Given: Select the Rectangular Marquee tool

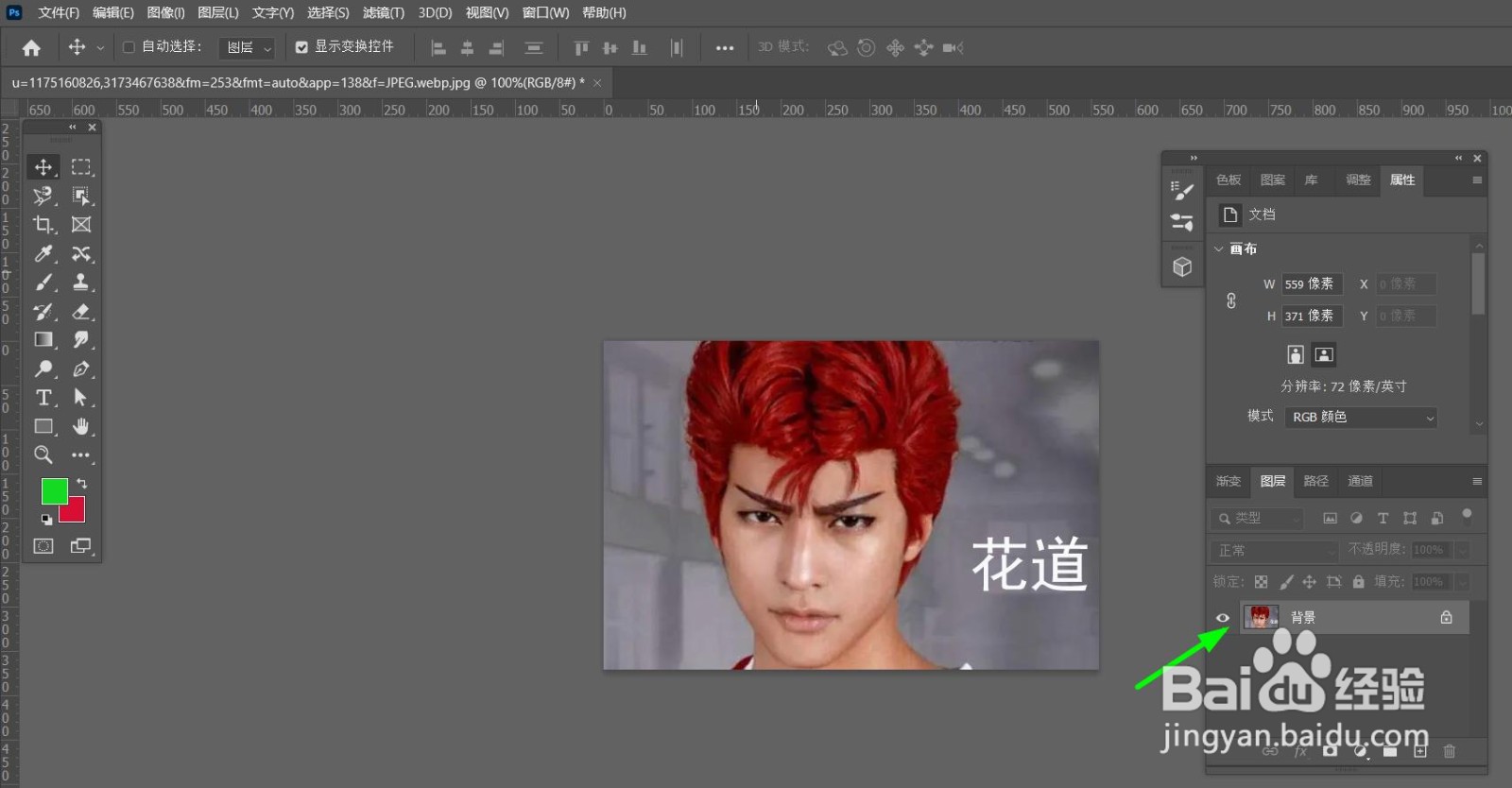Looking at the screenshot, I should click(x=81, y=167).
